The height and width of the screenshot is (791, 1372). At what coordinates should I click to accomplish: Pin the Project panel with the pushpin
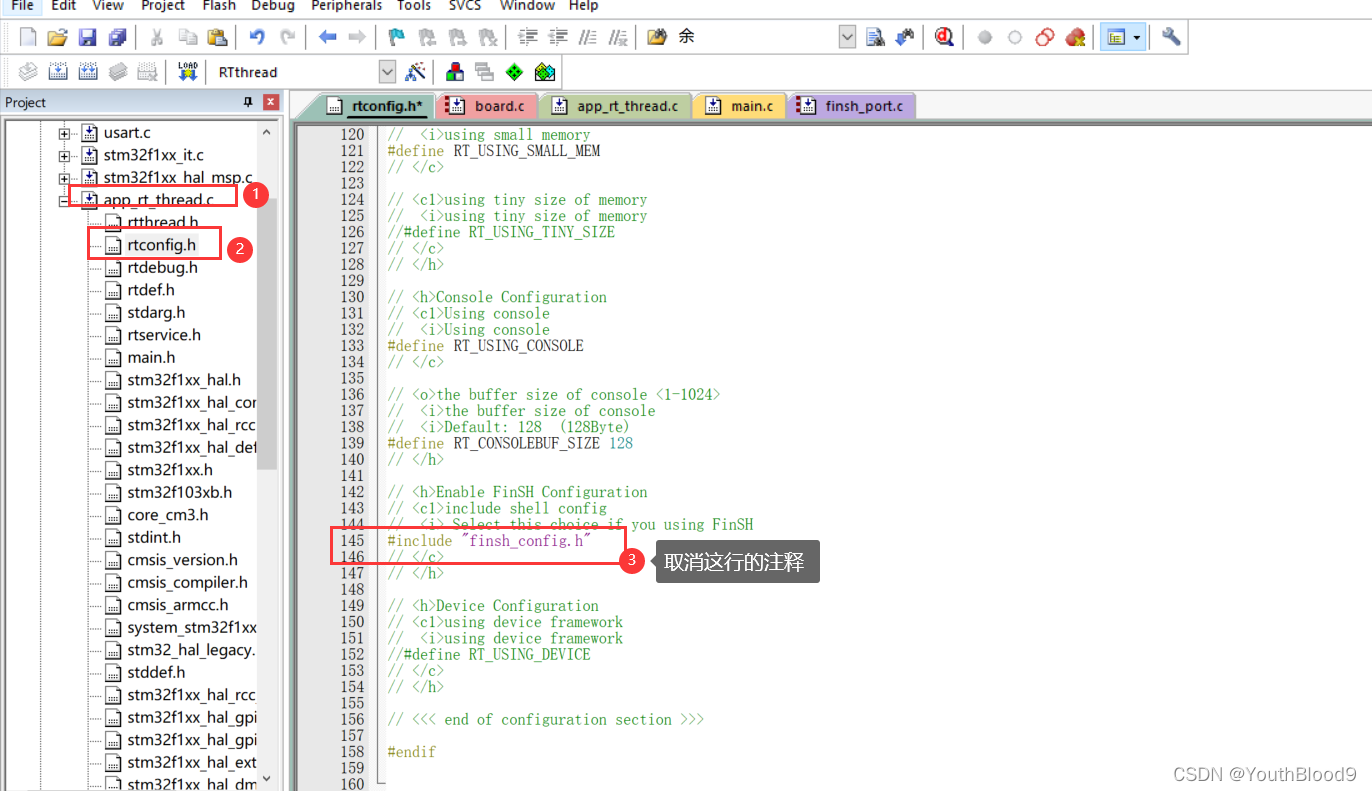click(x=249, y=102)
